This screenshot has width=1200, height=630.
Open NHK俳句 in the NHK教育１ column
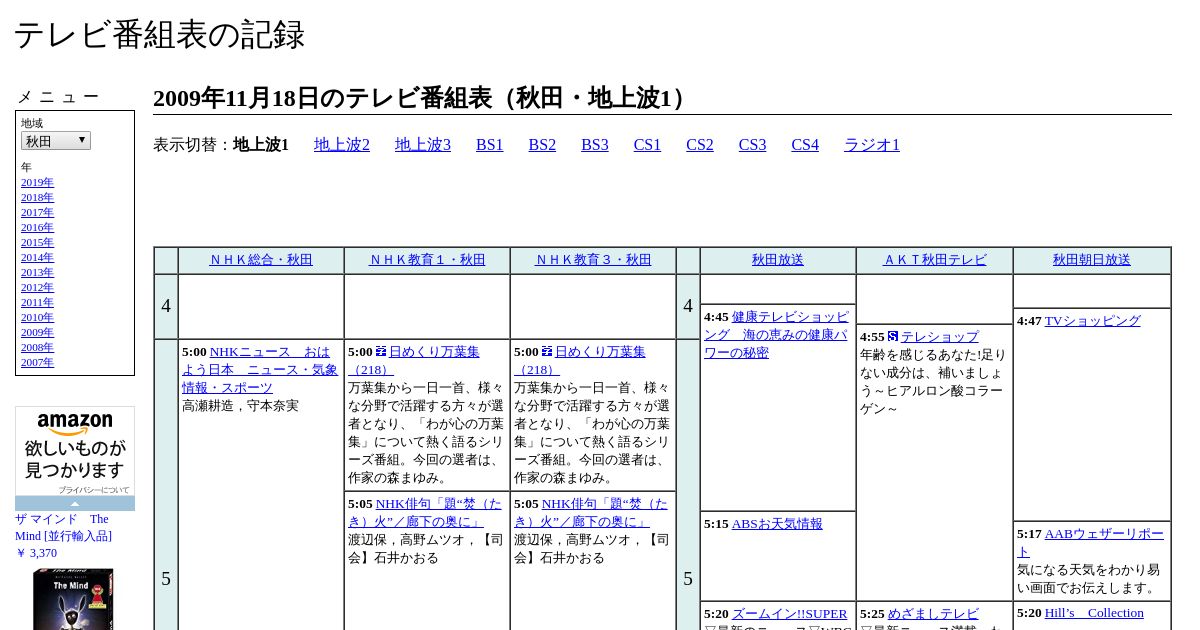(423, 513)
